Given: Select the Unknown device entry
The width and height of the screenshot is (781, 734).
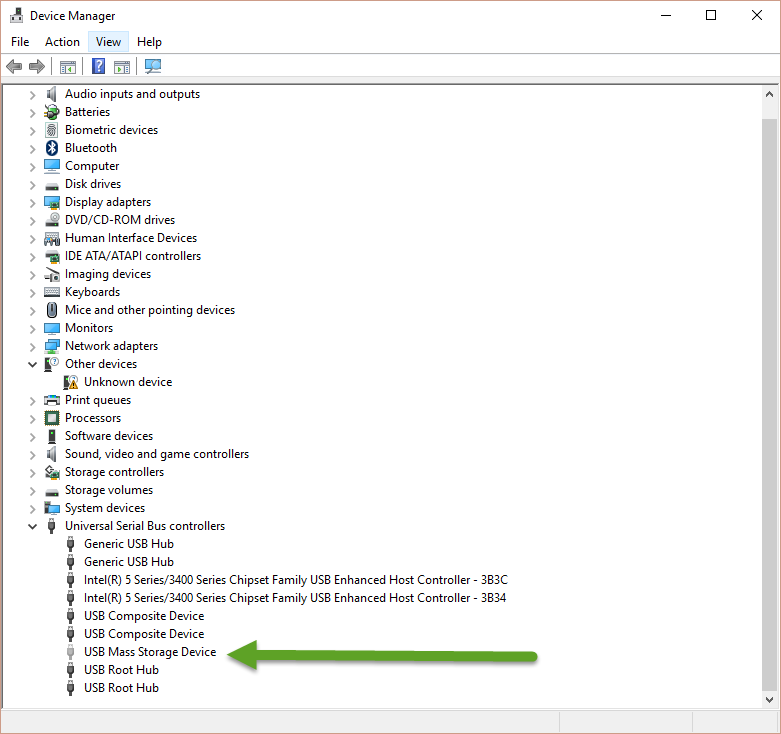Looking at the screenshot, I should pyautogui.click(x=128, y=382).
